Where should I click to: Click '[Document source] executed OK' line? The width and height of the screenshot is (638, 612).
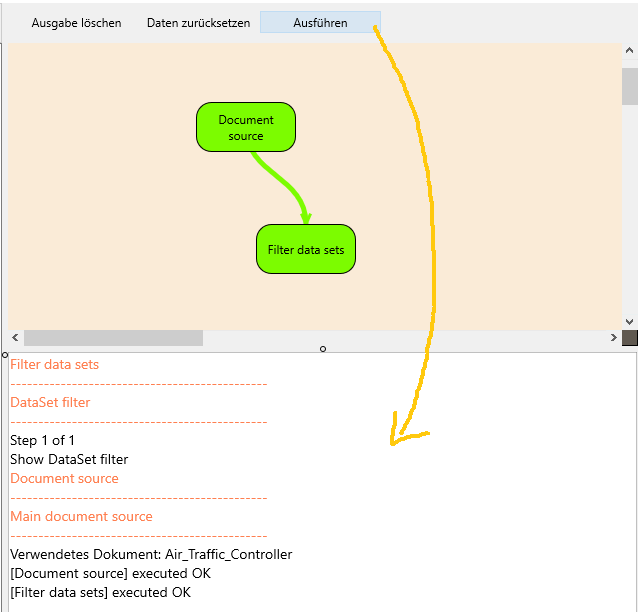(x=111, y=573)
